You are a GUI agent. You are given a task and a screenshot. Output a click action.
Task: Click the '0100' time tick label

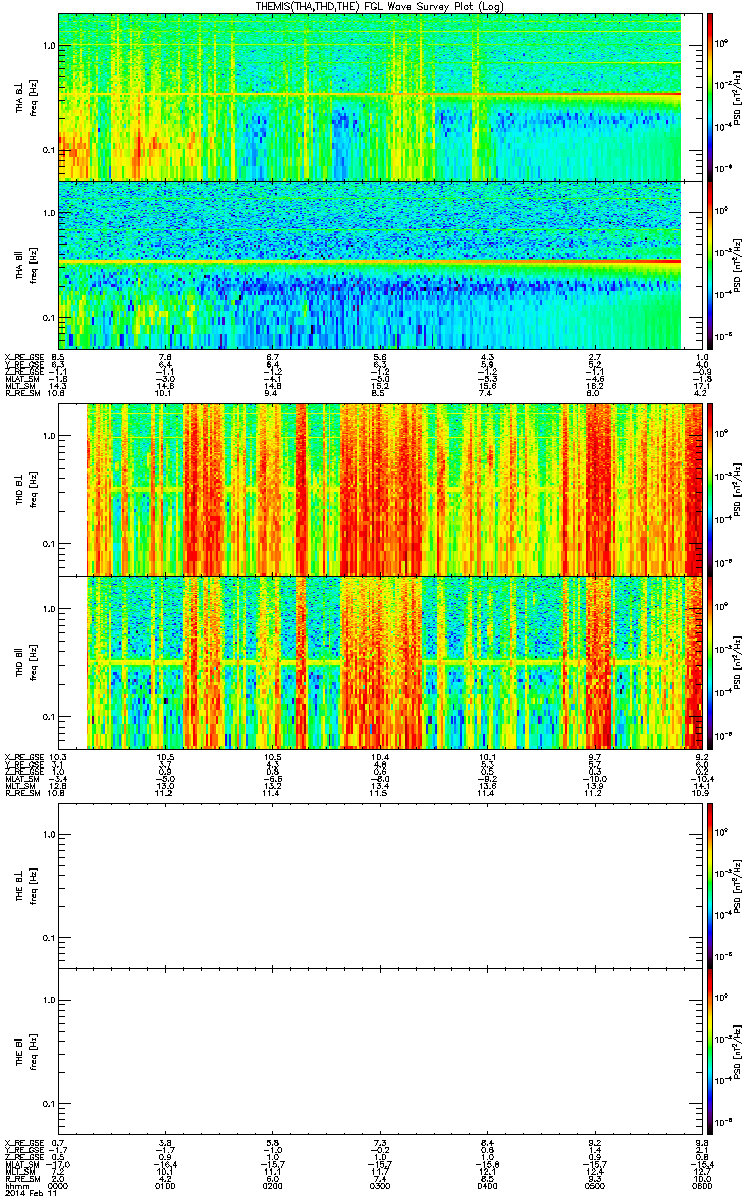click(163, 1186)
